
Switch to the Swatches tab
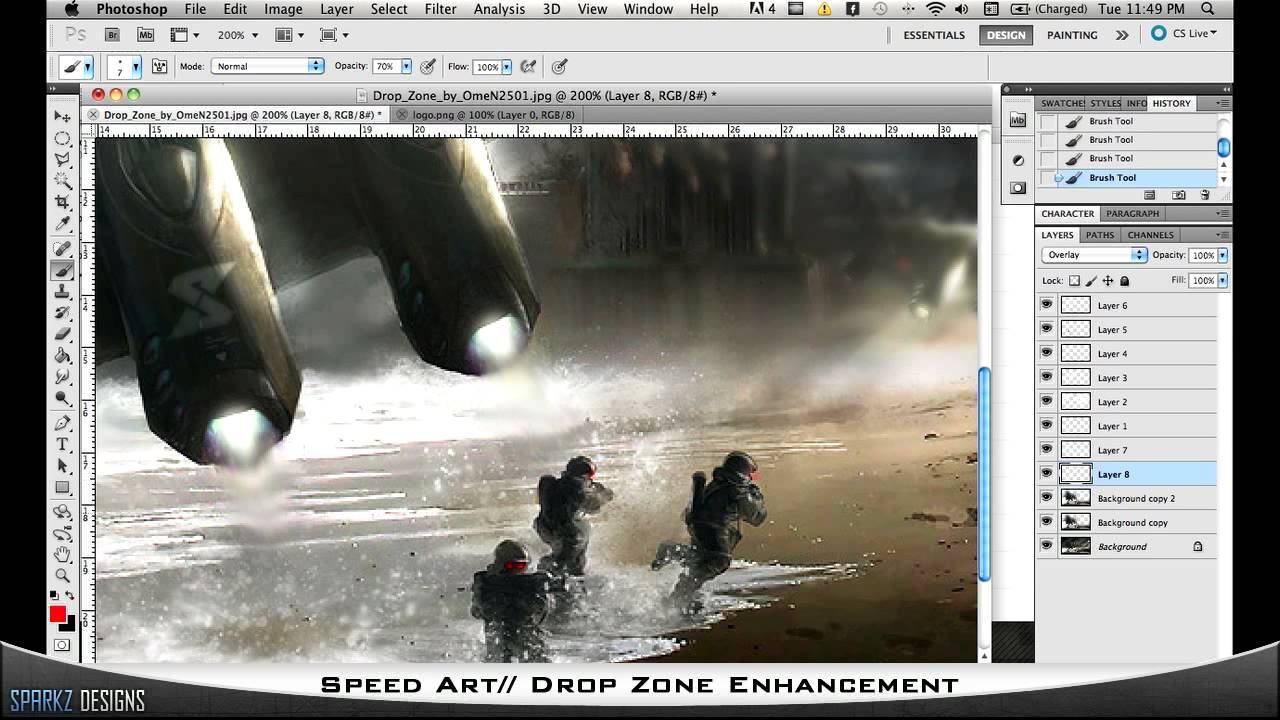(x=1062, y=103)
